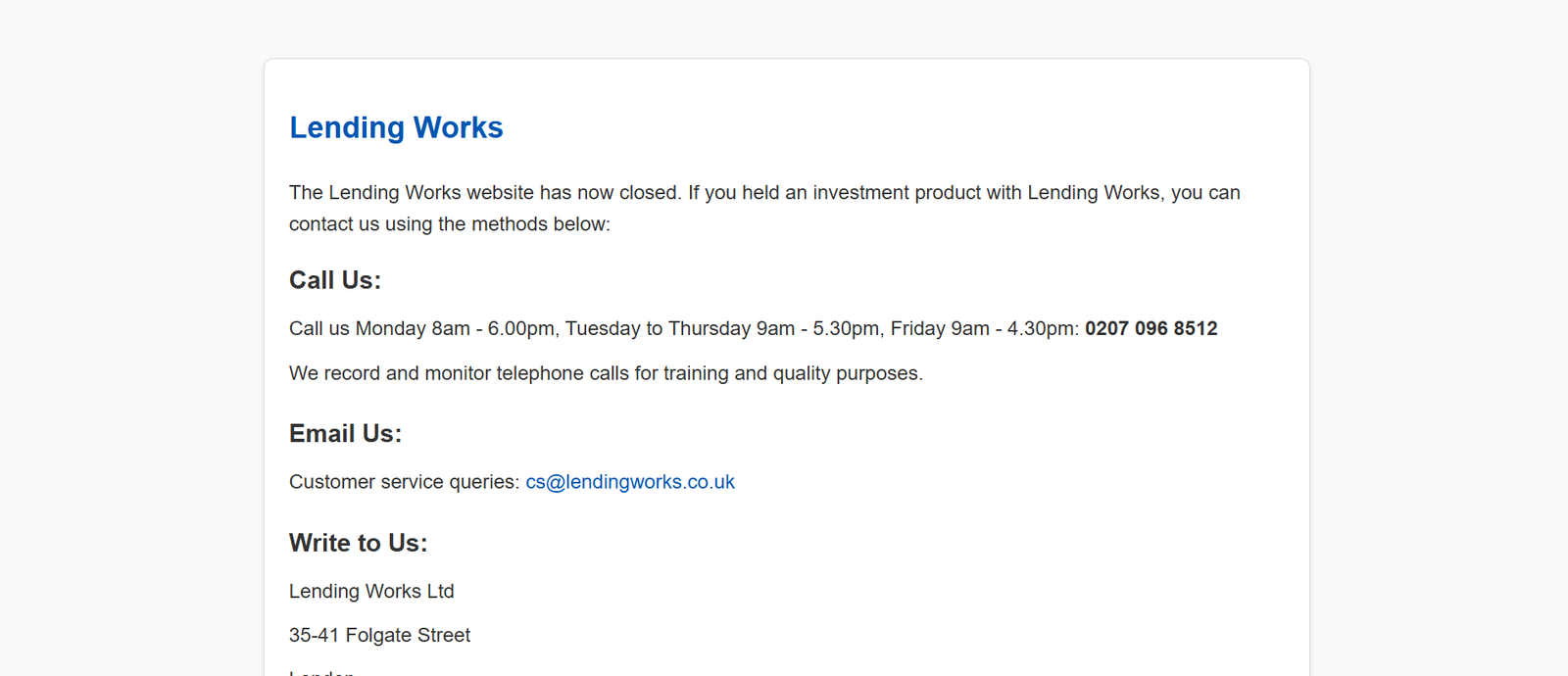Click the partially visible London address line
This screenshot has height=676, width=1568.
pos(321,671)
